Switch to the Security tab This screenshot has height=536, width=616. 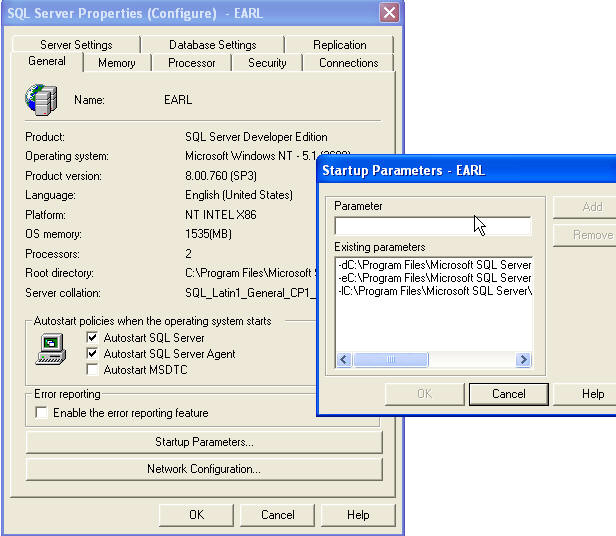tap(267, 63)
